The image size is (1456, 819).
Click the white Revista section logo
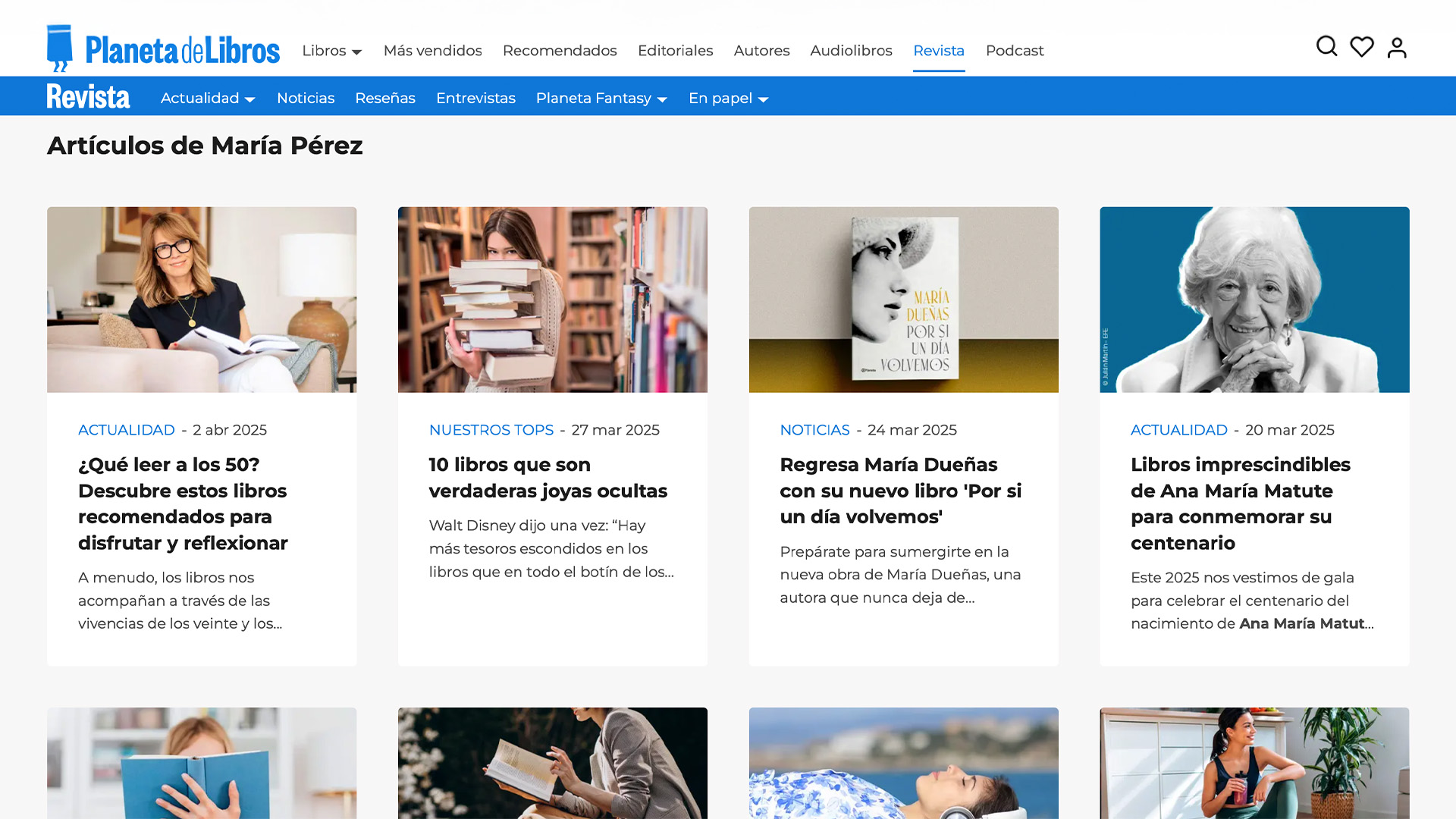point(88,96)
